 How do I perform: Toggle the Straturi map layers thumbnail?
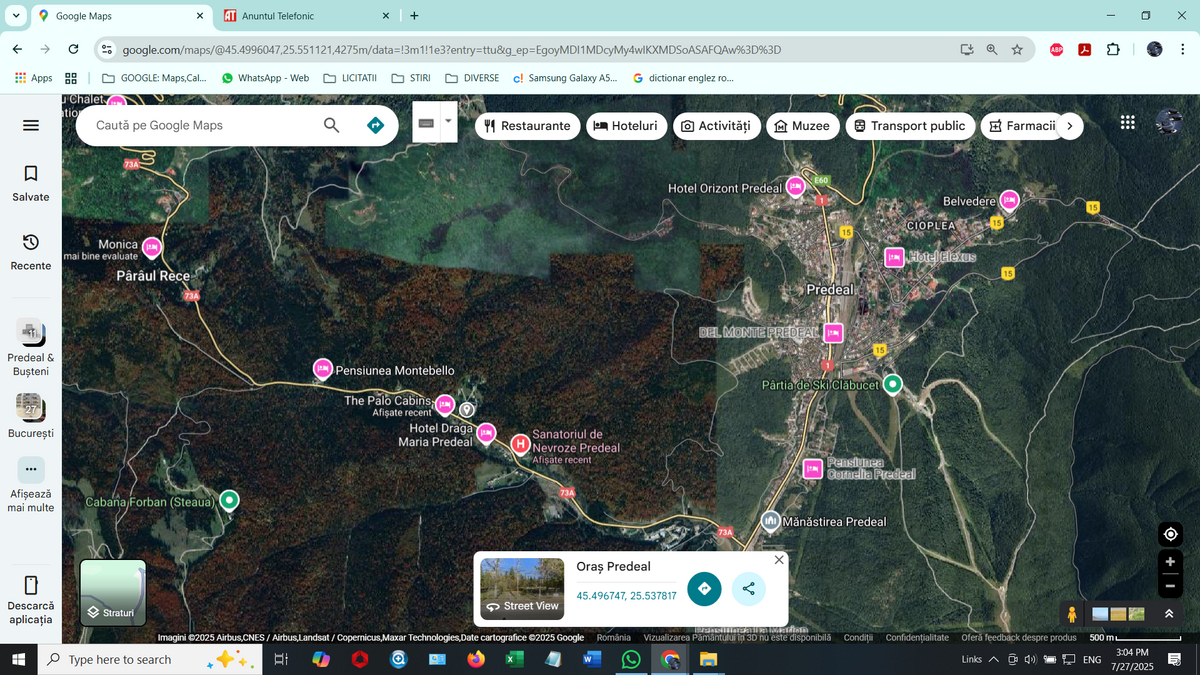pyautogui.click(x=113, y=592)
